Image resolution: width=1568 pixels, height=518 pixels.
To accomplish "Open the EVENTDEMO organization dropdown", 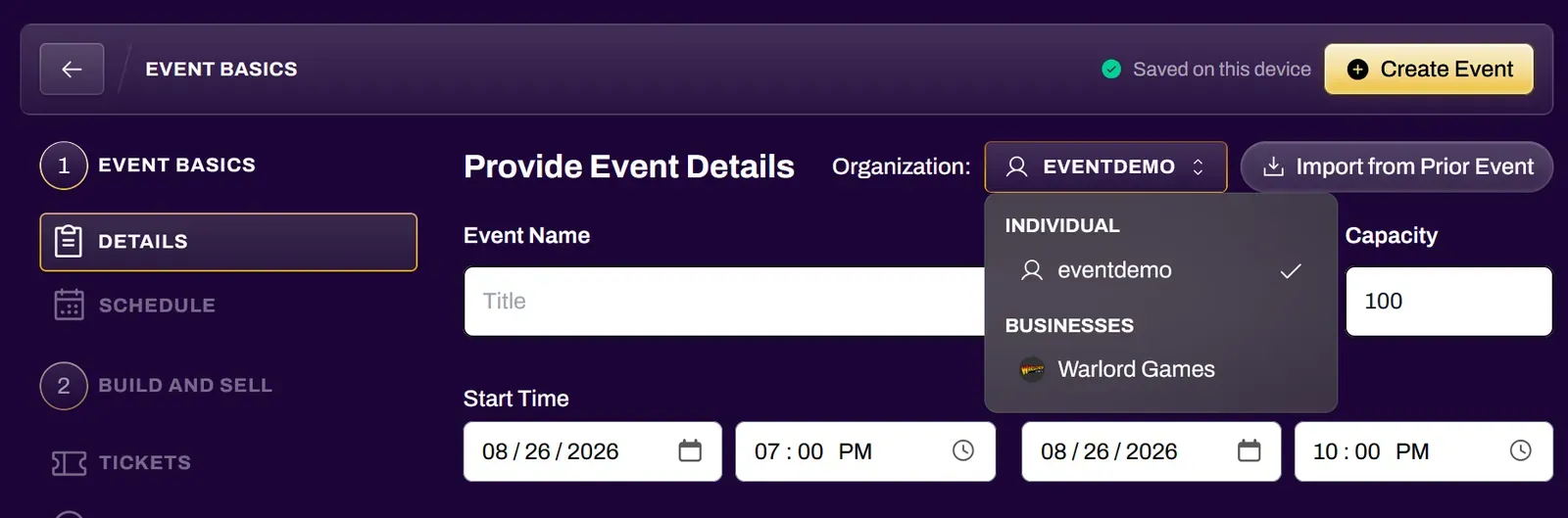I will click(x=1105, y=167).
